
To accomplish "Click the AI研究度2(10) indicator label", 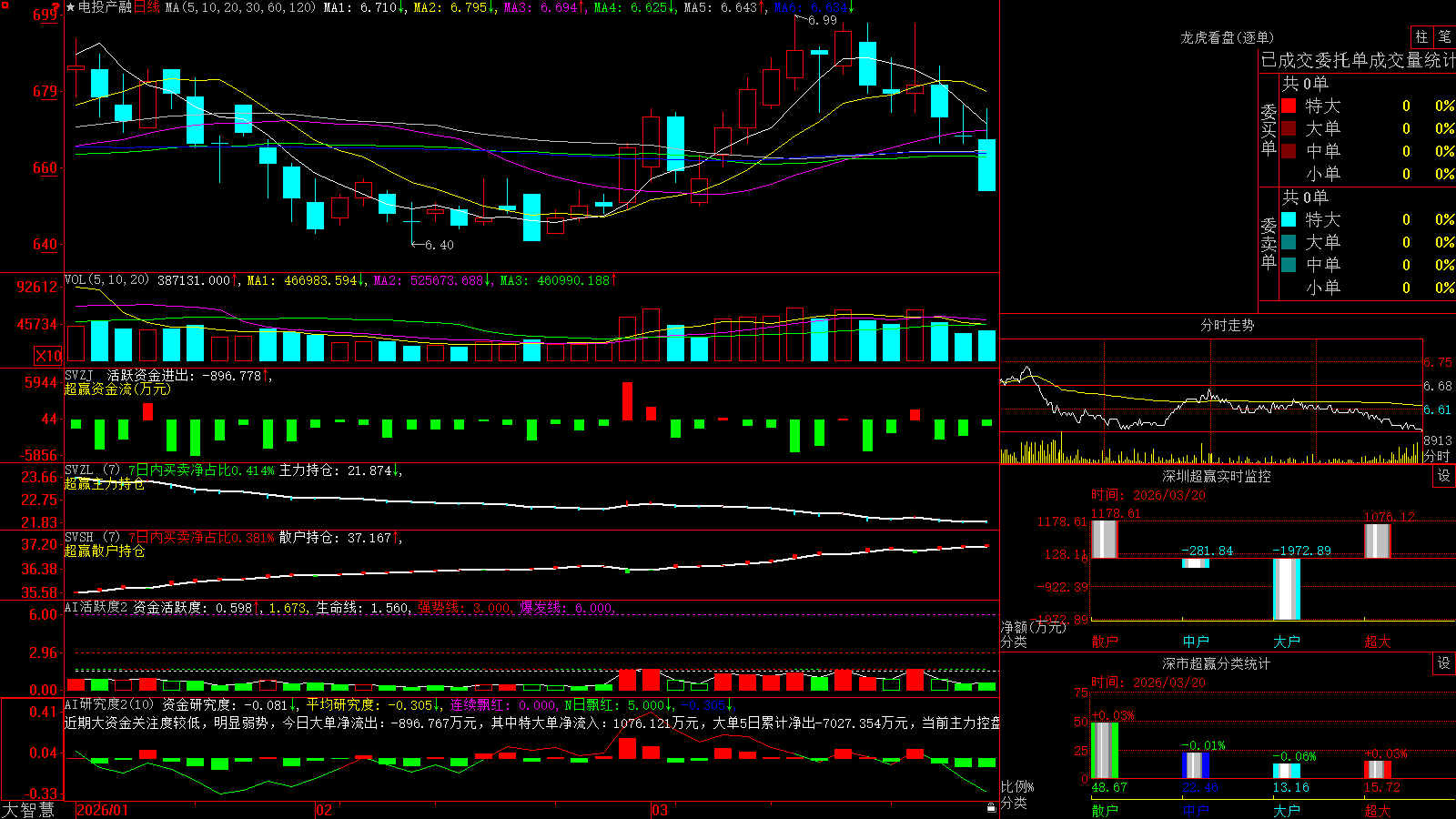I will (x=110, y=704).
